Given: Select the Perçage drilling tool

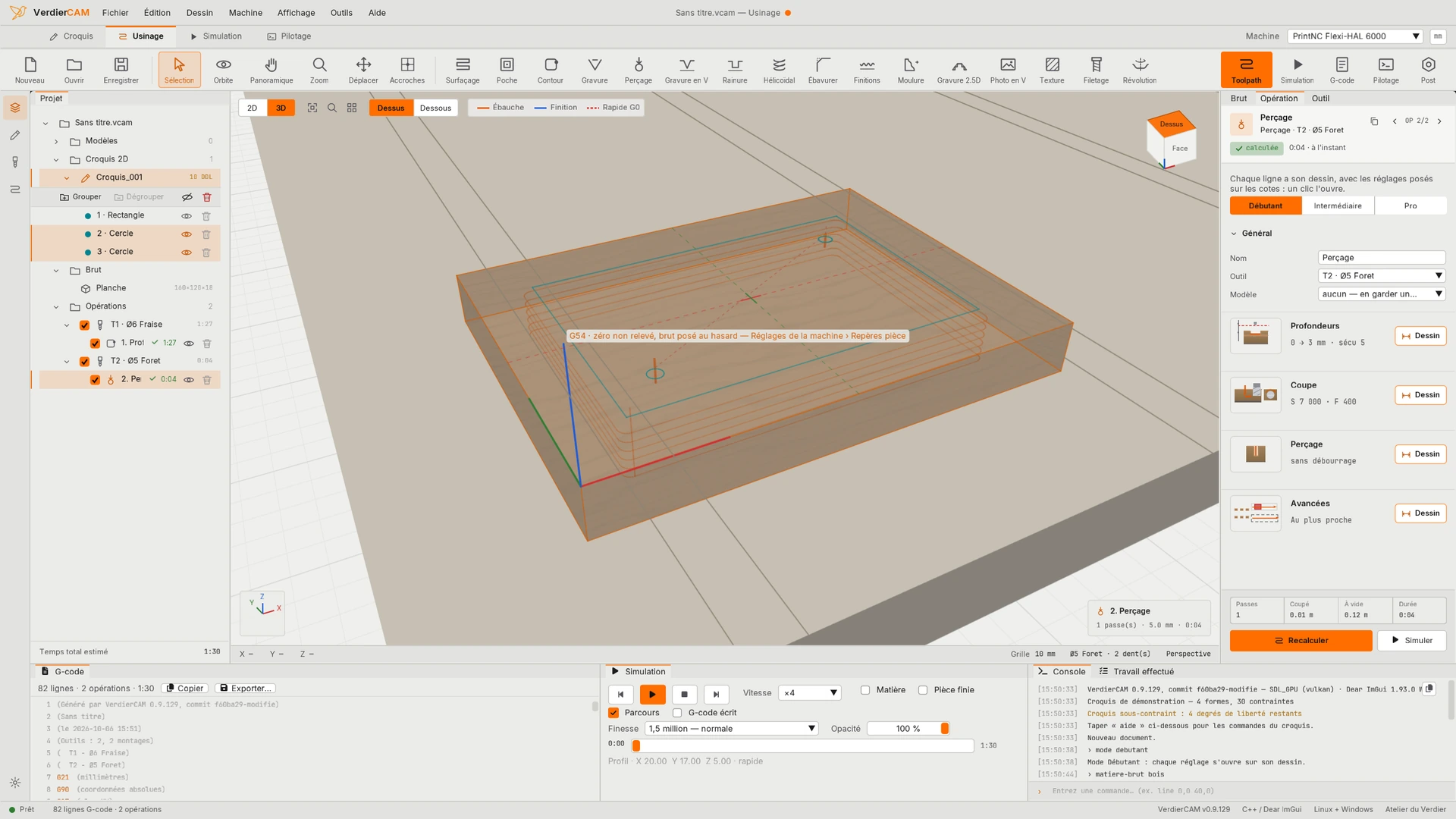Looking at the screenshot, I should (x=638, y=70).
